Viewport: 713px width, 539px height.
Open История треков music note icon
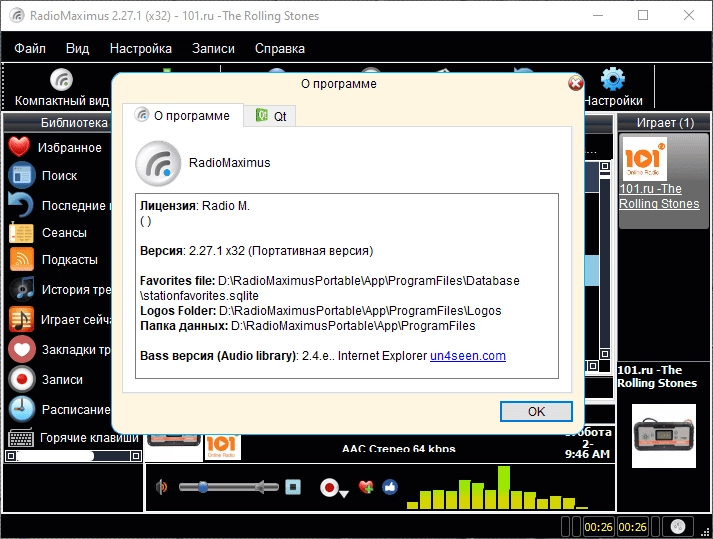click(22, 289)
